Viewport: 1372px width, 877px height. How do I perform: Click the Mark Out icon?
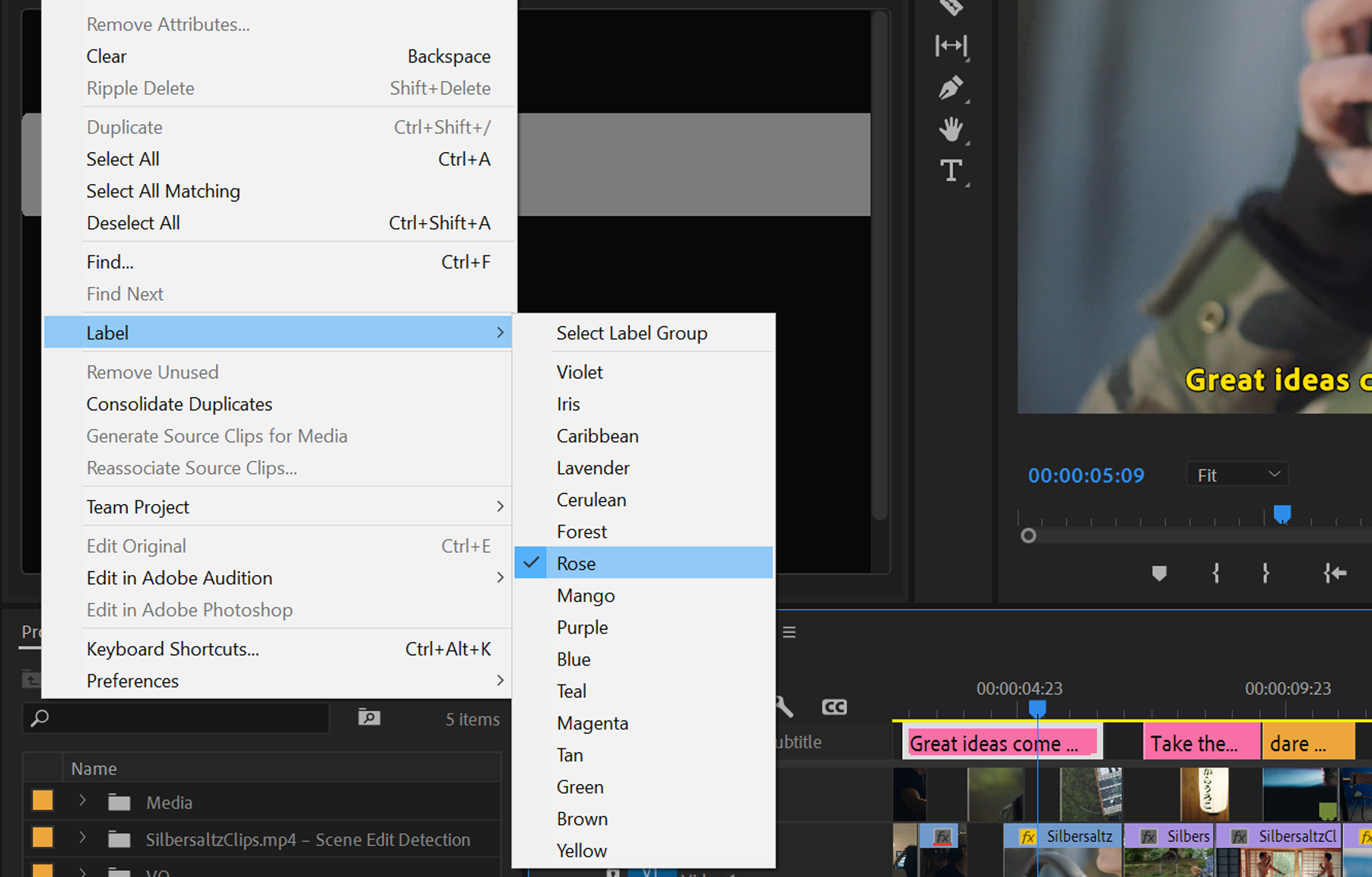pos(1265,574)
